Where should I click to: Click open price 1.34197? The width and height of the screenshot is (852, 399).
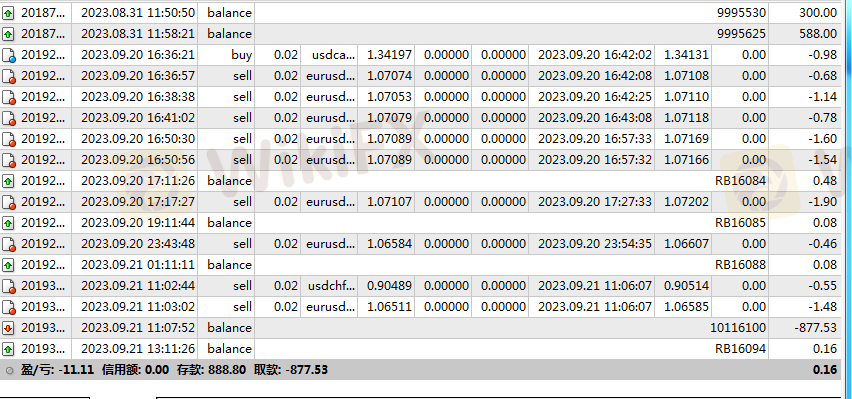(390, 55)
